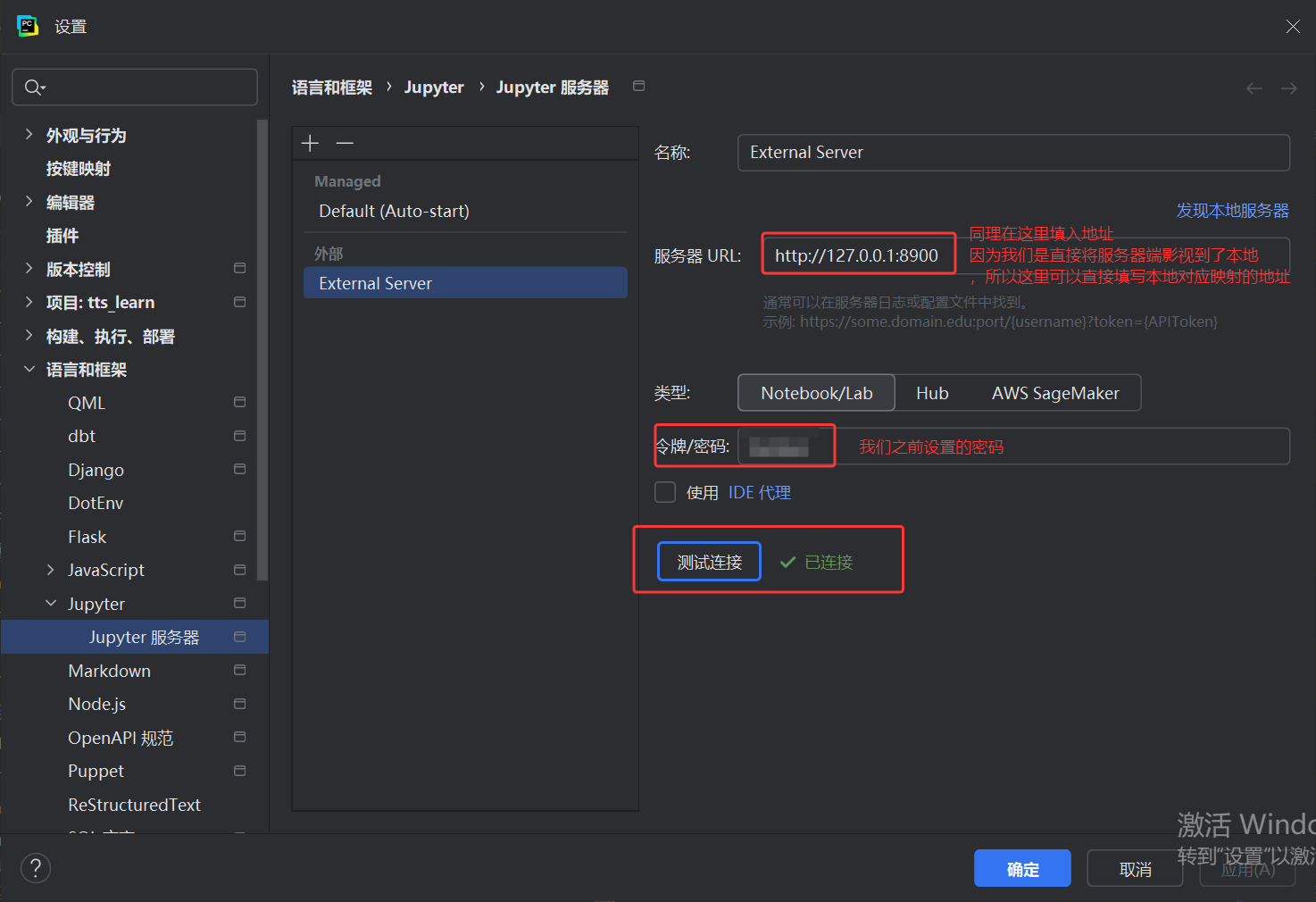Go back with the left arrow icon
Screen dimensions: 1316x902
1254,88
